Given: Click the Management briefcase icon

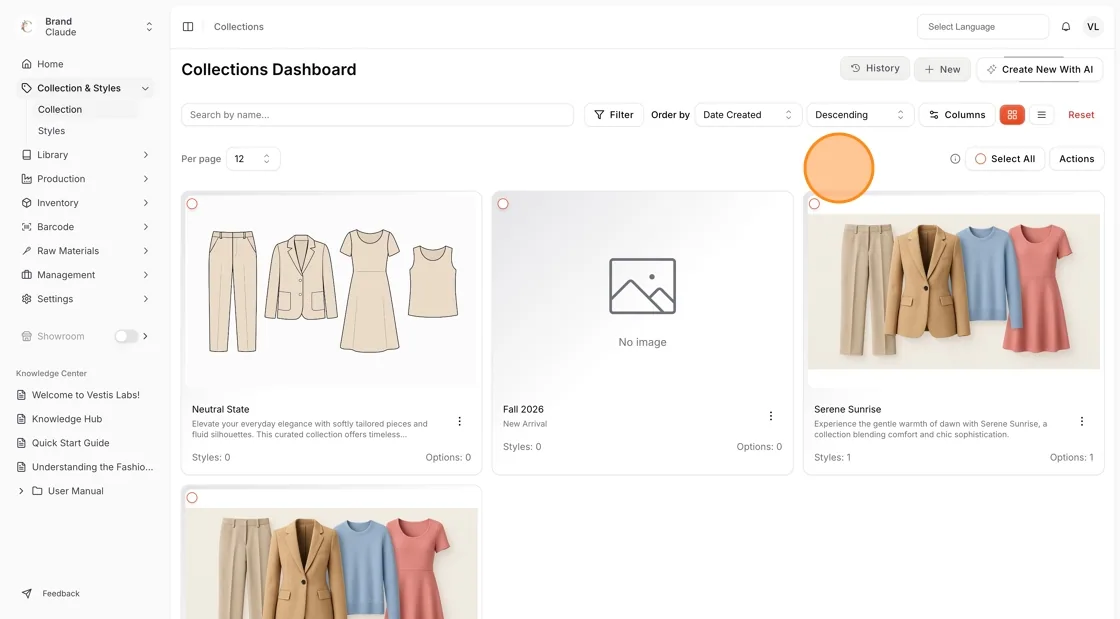Looking at the screenshot, I should [x=26, y=275].
